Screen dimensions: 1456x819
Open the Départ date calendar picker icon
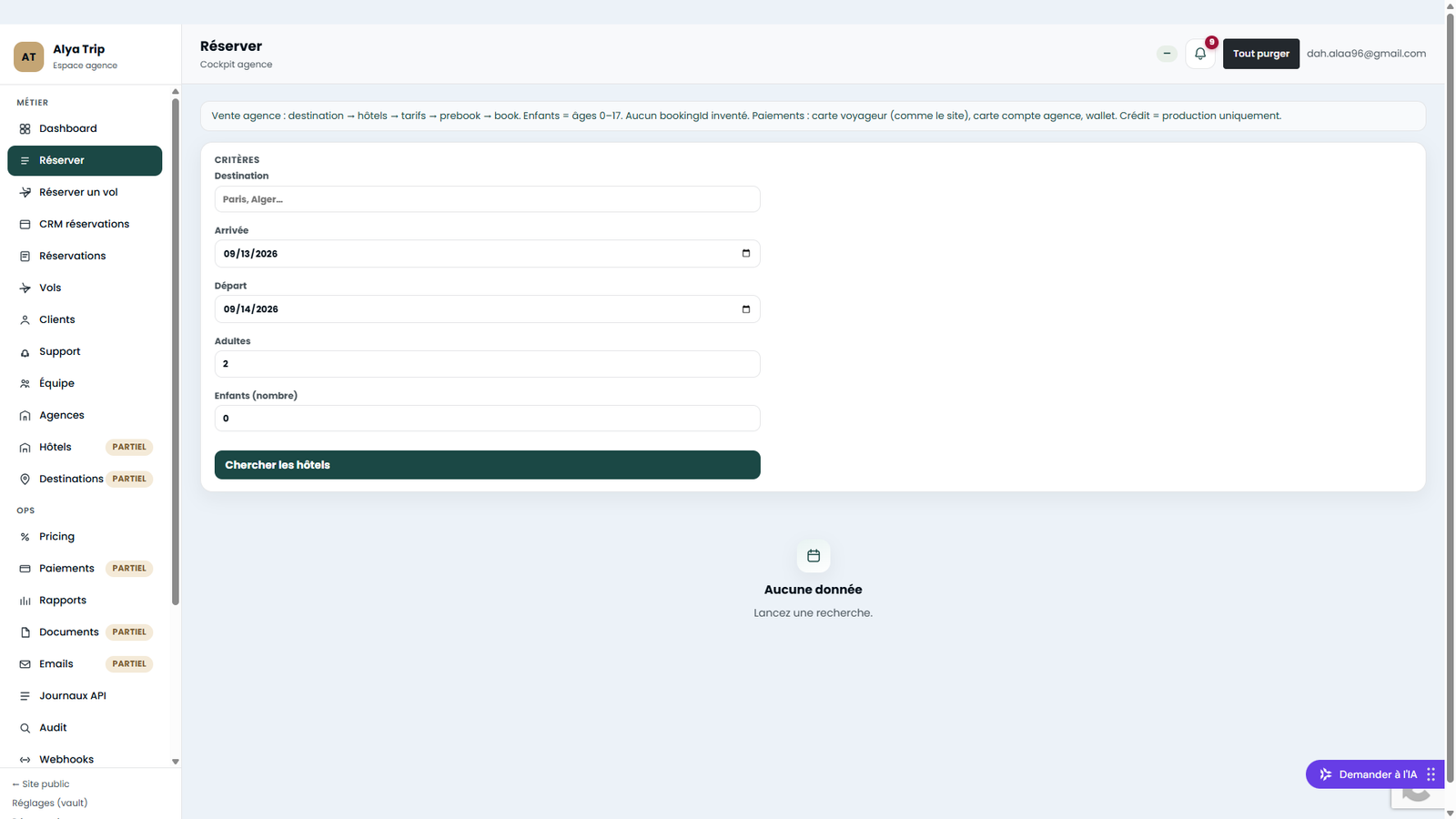[746, 308]
